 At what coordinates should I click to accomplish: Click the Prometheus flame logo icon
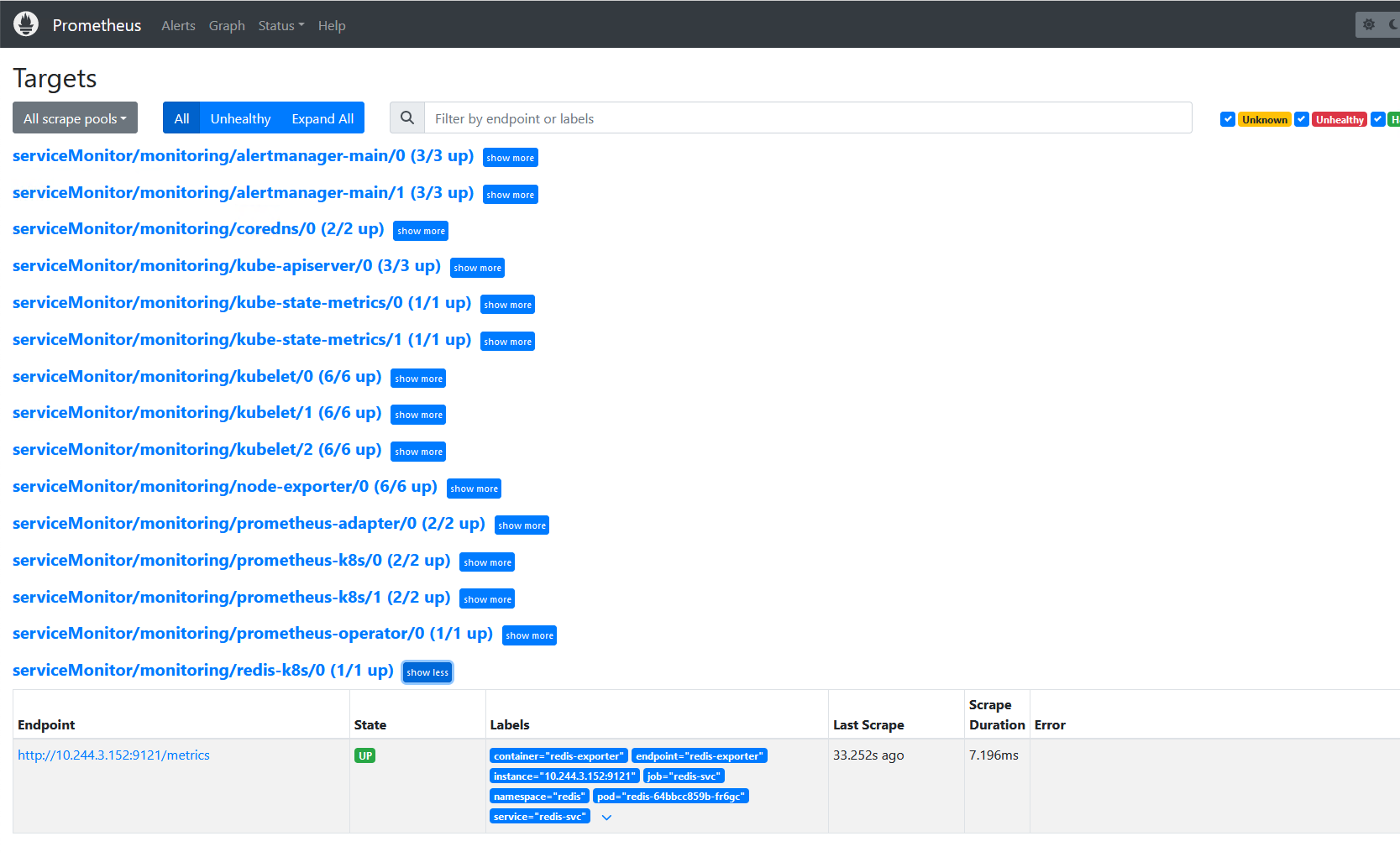(26, 24)
